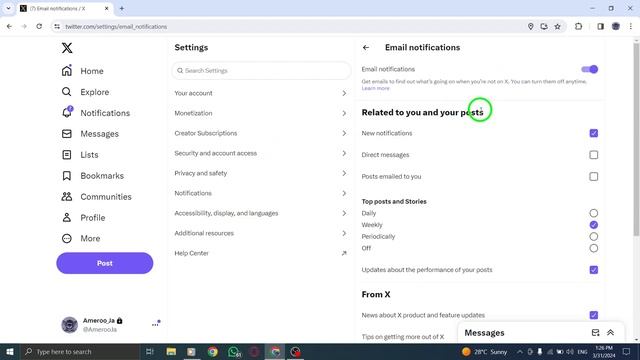Open Help Center external link

coord(260,253)
